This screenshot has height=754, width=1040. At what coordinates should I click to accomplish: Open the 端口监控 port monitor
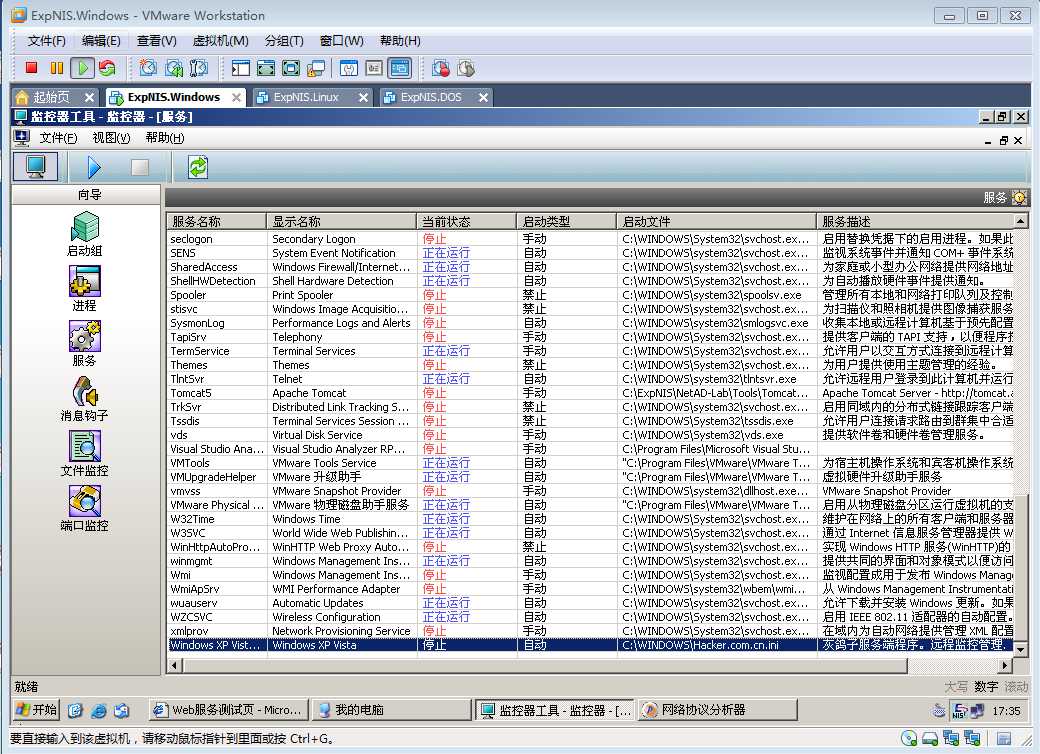pos(84,509)
